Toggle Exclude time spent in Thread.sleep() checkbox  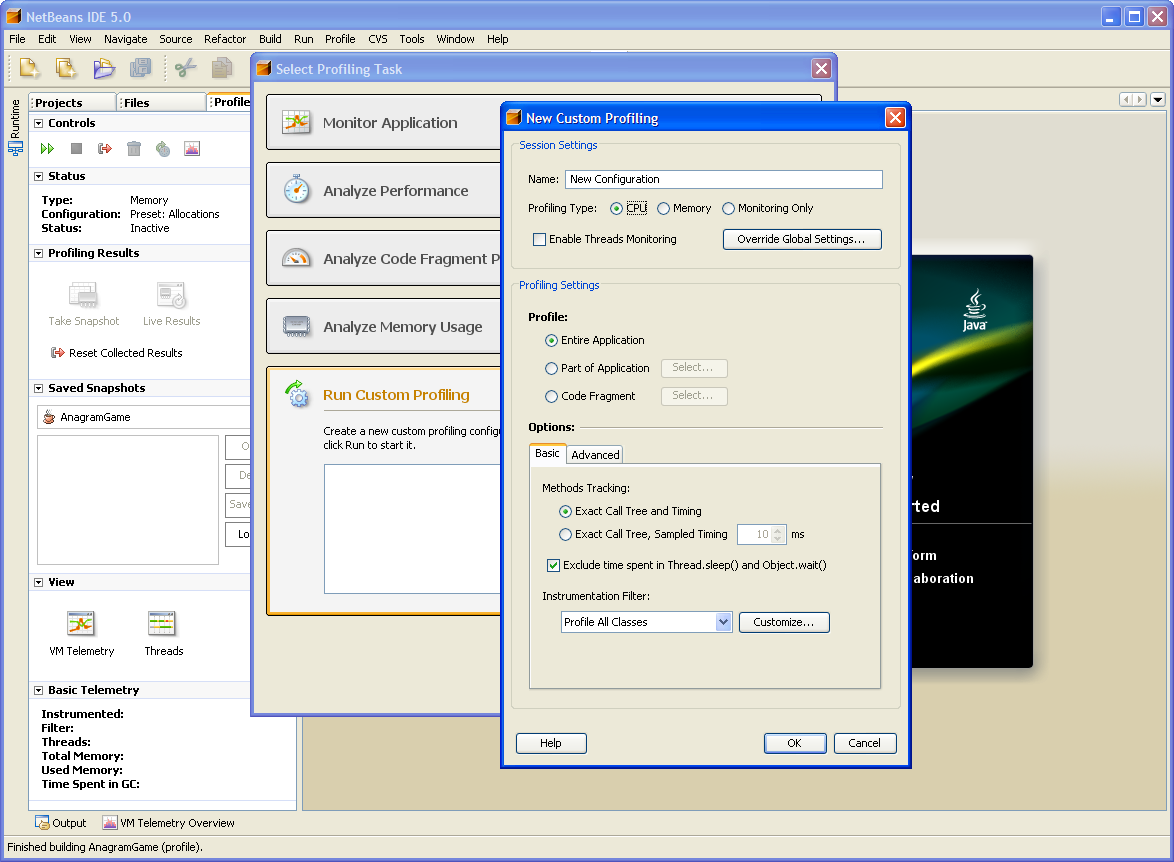click(x=553, y=565)
